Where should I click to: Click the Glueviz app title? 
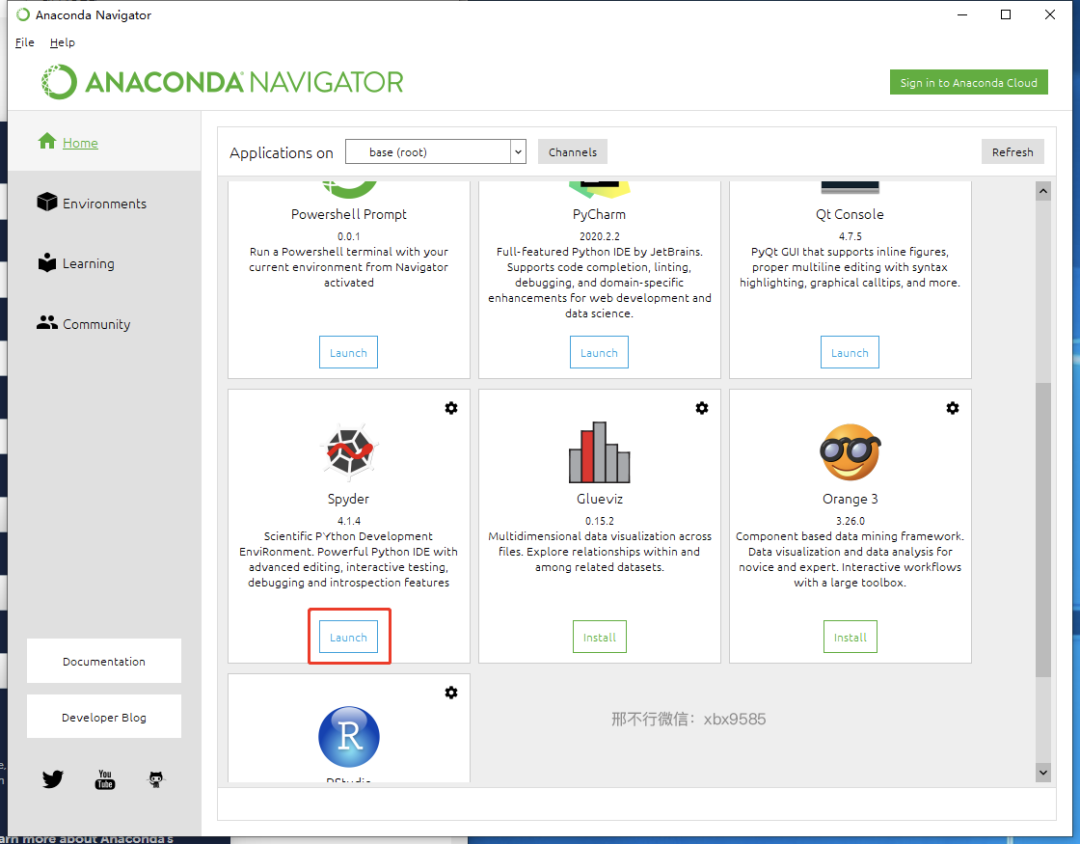point(599,498)
